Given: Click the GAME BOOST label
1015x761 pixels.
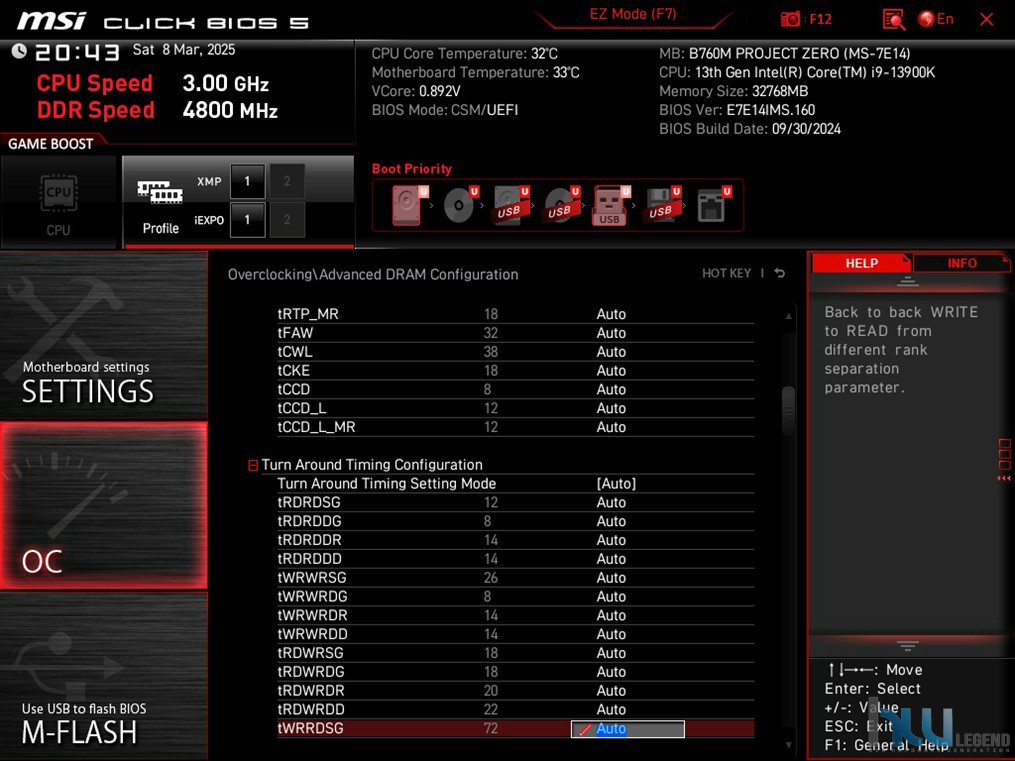Looking at the screenshot, I should (50, 144).
